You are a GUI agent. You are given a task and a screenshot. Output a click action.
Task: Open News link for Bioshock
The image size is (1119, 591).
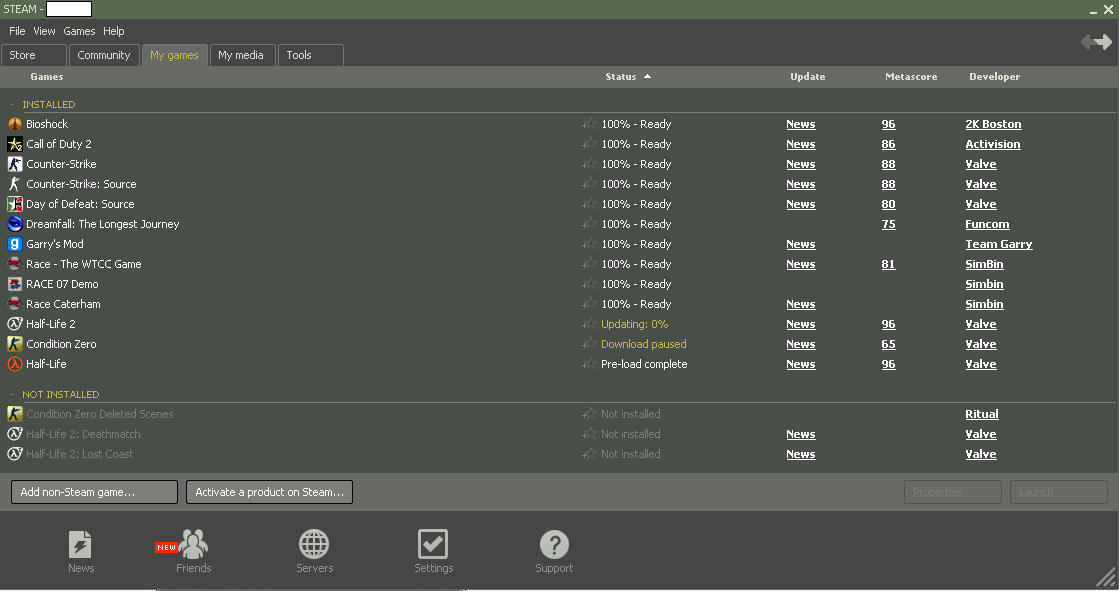[801, 124]
